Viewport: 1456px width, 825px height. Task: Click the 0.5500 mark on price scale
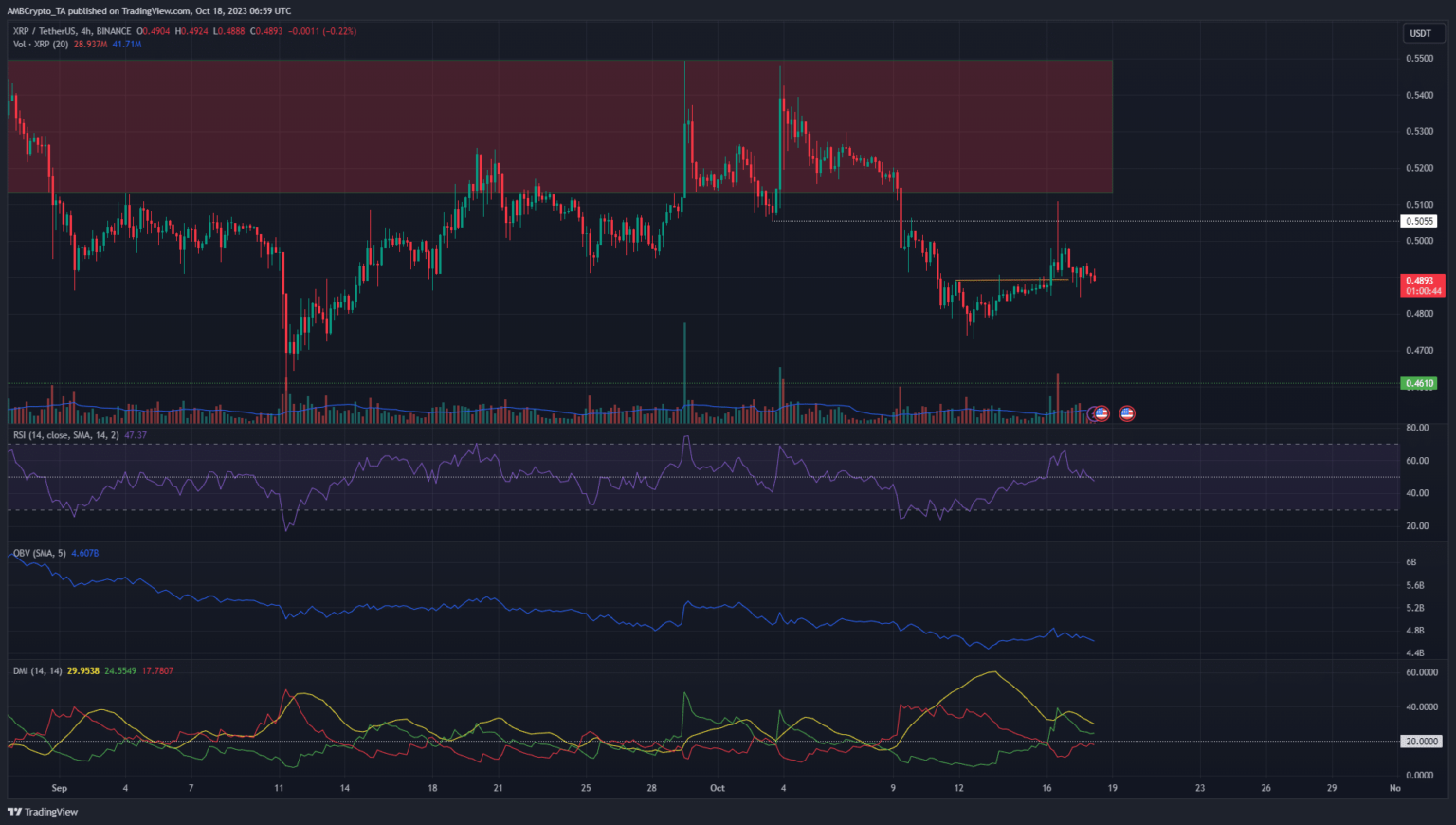pos(1419,58)
